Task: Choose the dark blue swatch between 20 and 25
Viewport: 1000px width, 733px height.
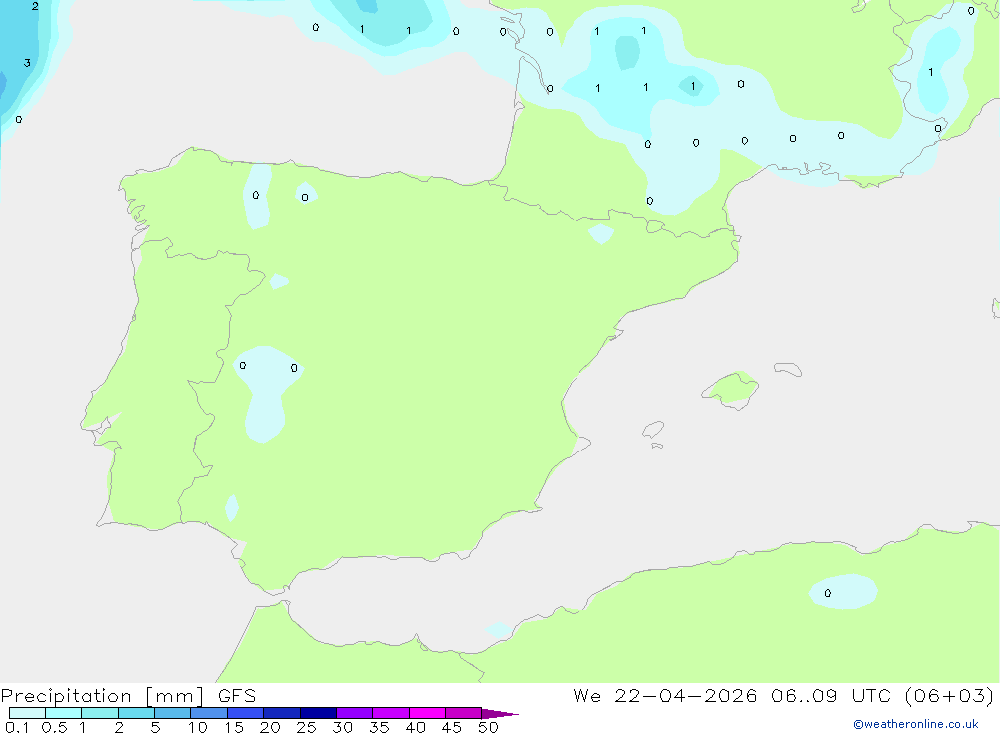Action: pos(282,713)
